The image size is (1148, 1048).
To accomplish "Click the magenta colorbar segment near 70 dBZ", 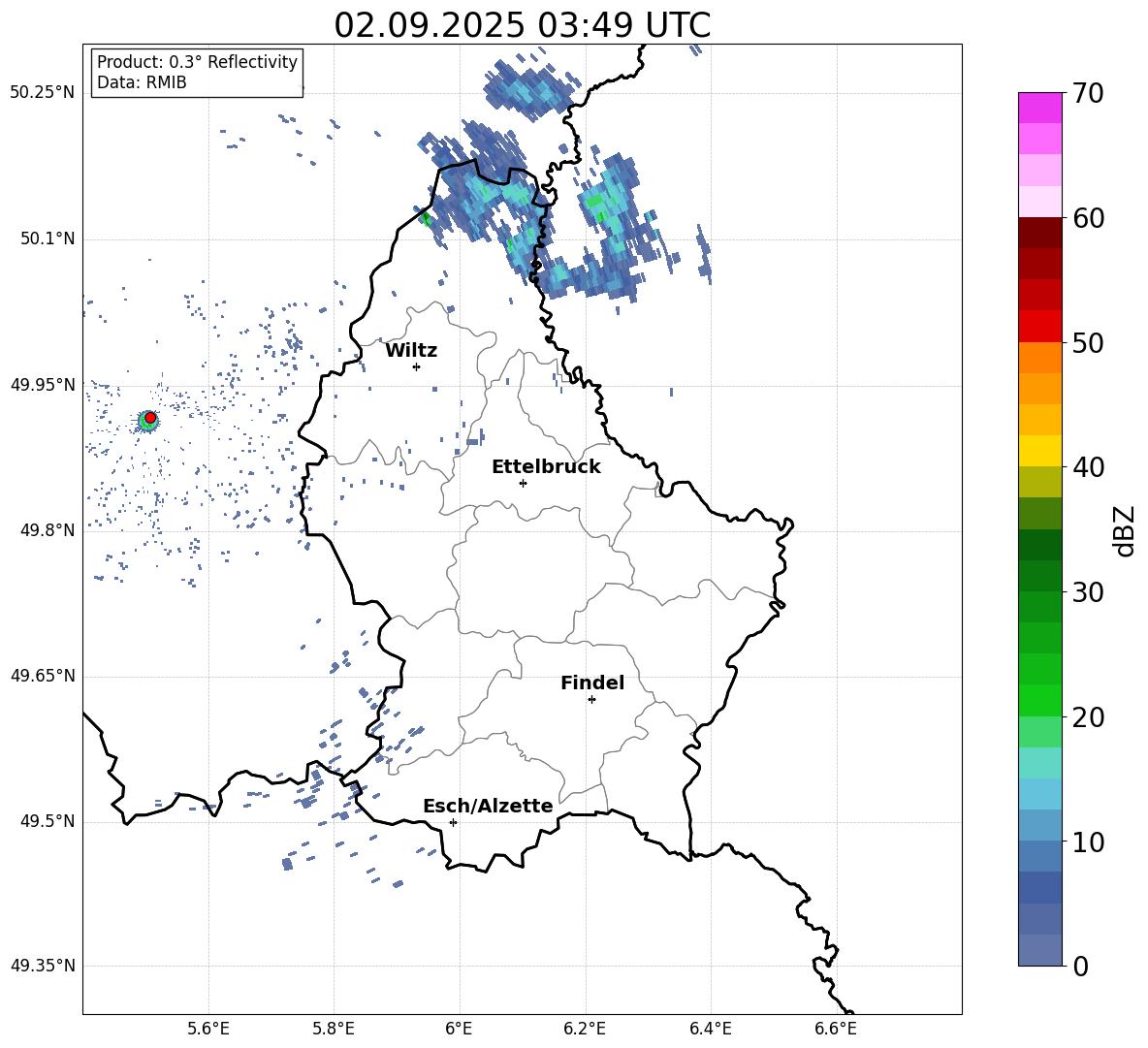I will pos(1040,109).
